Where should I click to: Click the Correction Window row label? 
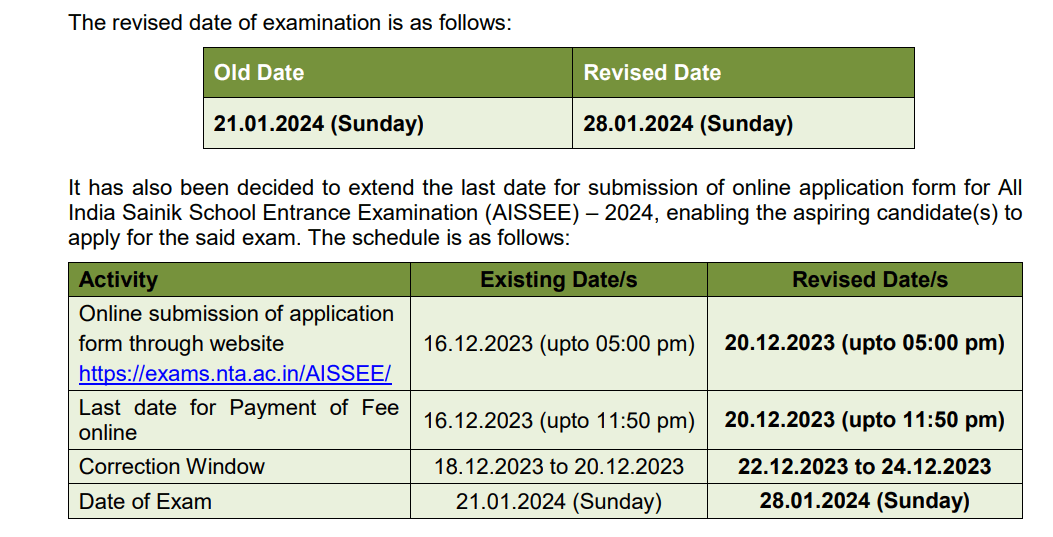click(172, 467)
